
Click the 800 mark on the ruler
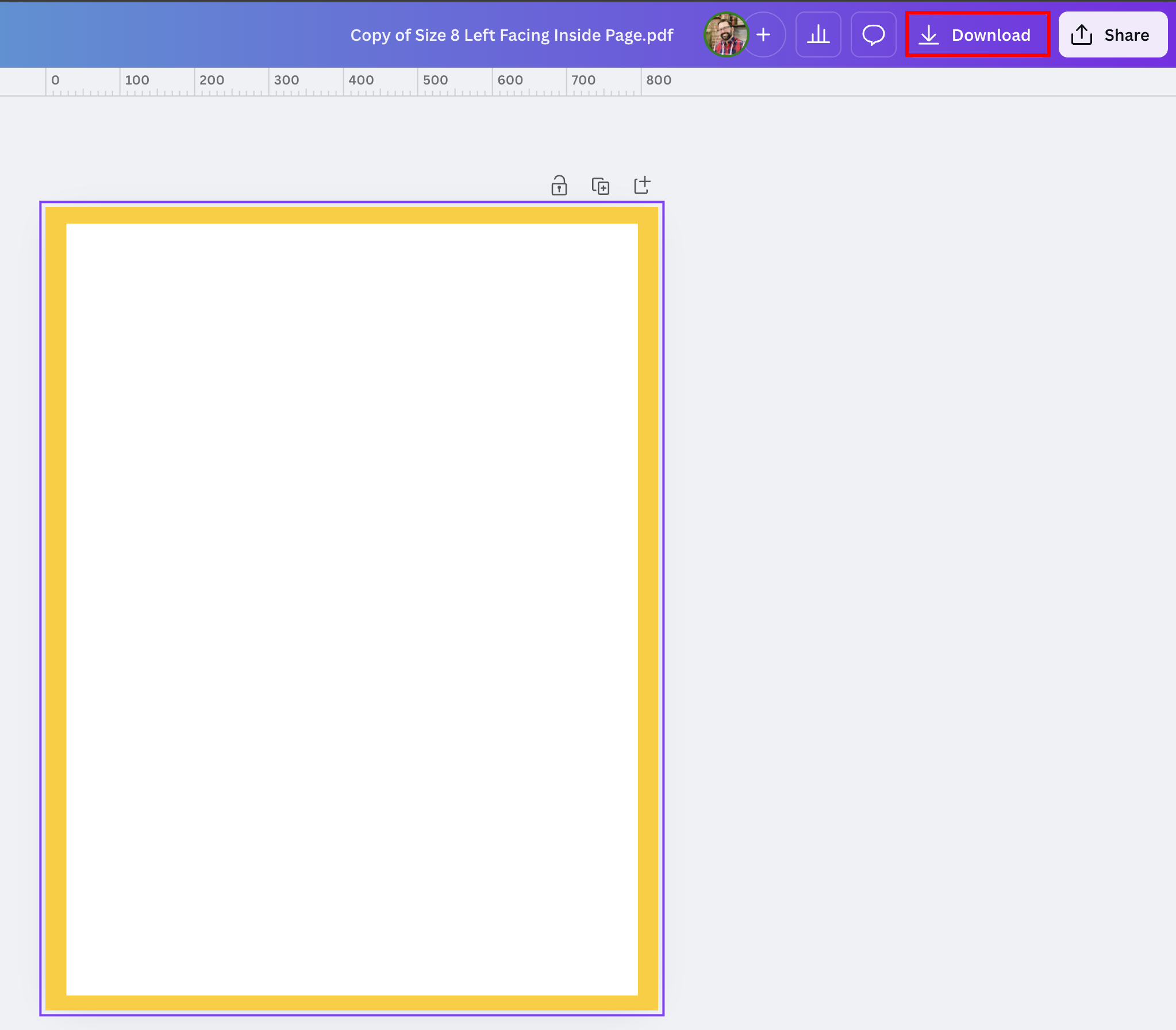658,80
